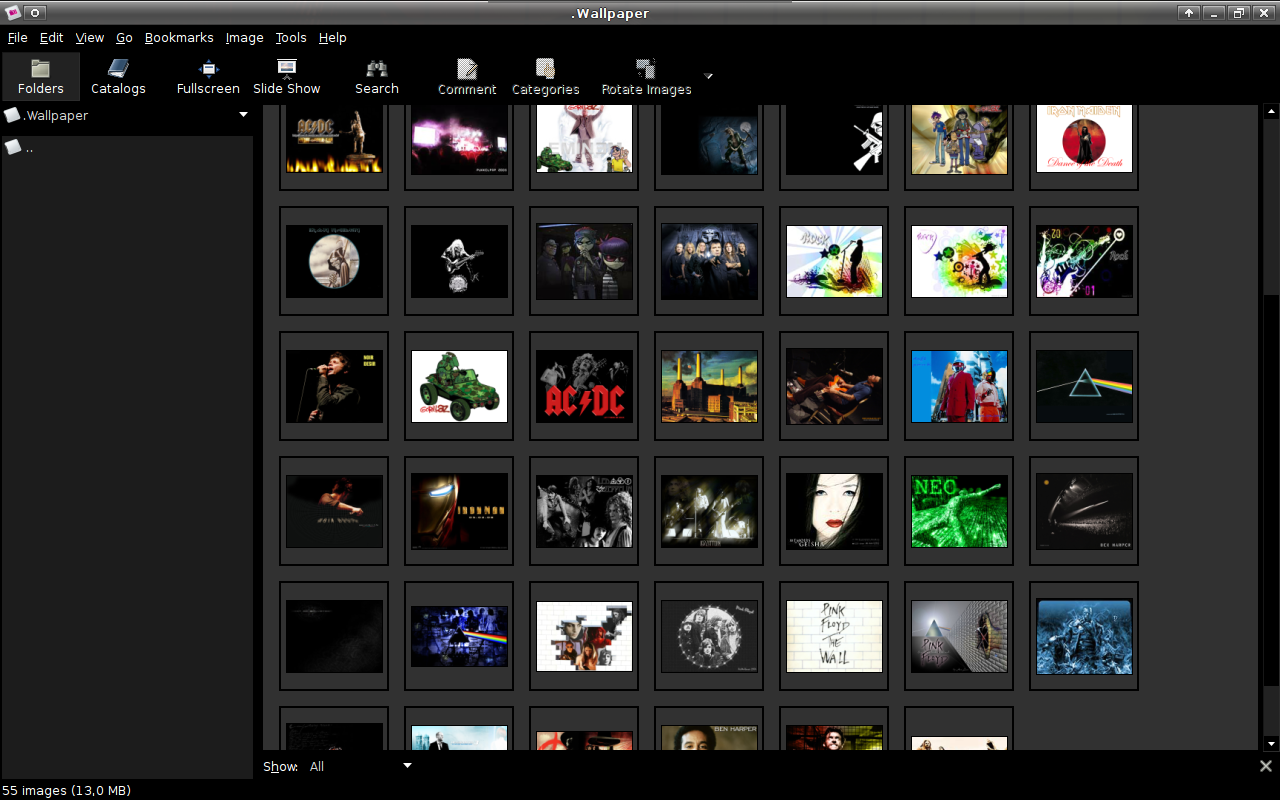This screenshot has height=800, width=1280.
Task: Close the filter bar with the X
Action: pyautogui.click(x=1265, y=766)
